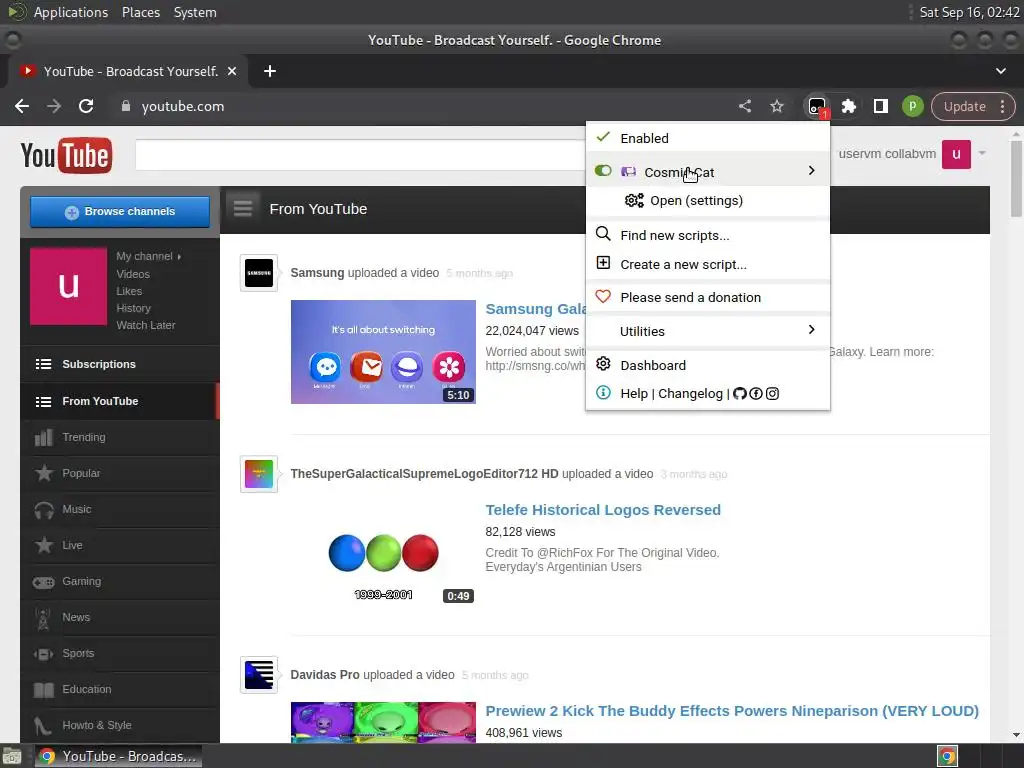Click Instagram icon in Tampermonkey menu
Screen dimensions: 1024x768
[x=772, y=394]
